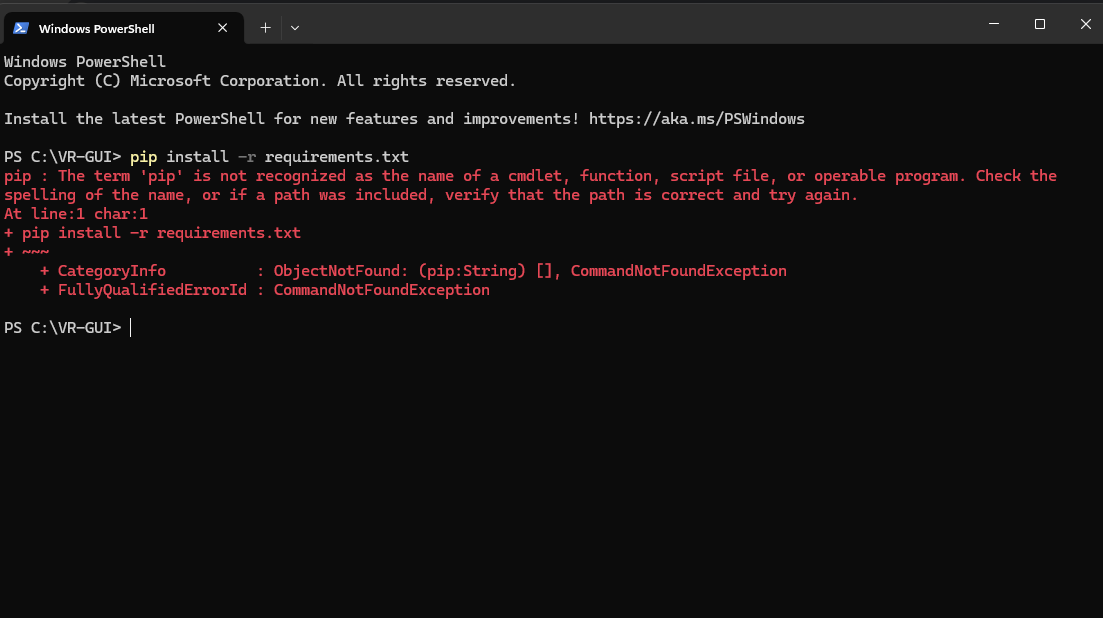Click the 'CategoryInfo' error label
Viewport: 1103px width, 618px height.
[112, 271]
